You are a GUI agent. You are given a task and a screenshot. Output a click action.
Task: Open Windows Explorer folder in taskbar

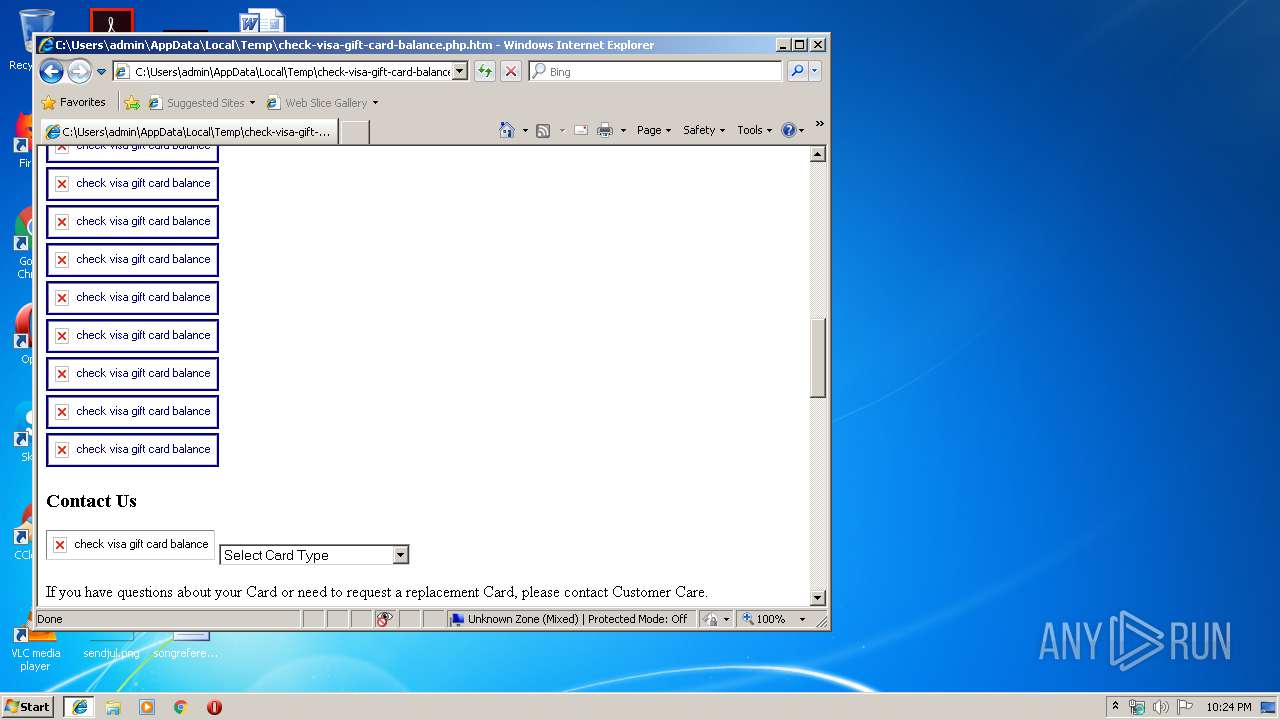pyautogui.click(x=113, y=707)
